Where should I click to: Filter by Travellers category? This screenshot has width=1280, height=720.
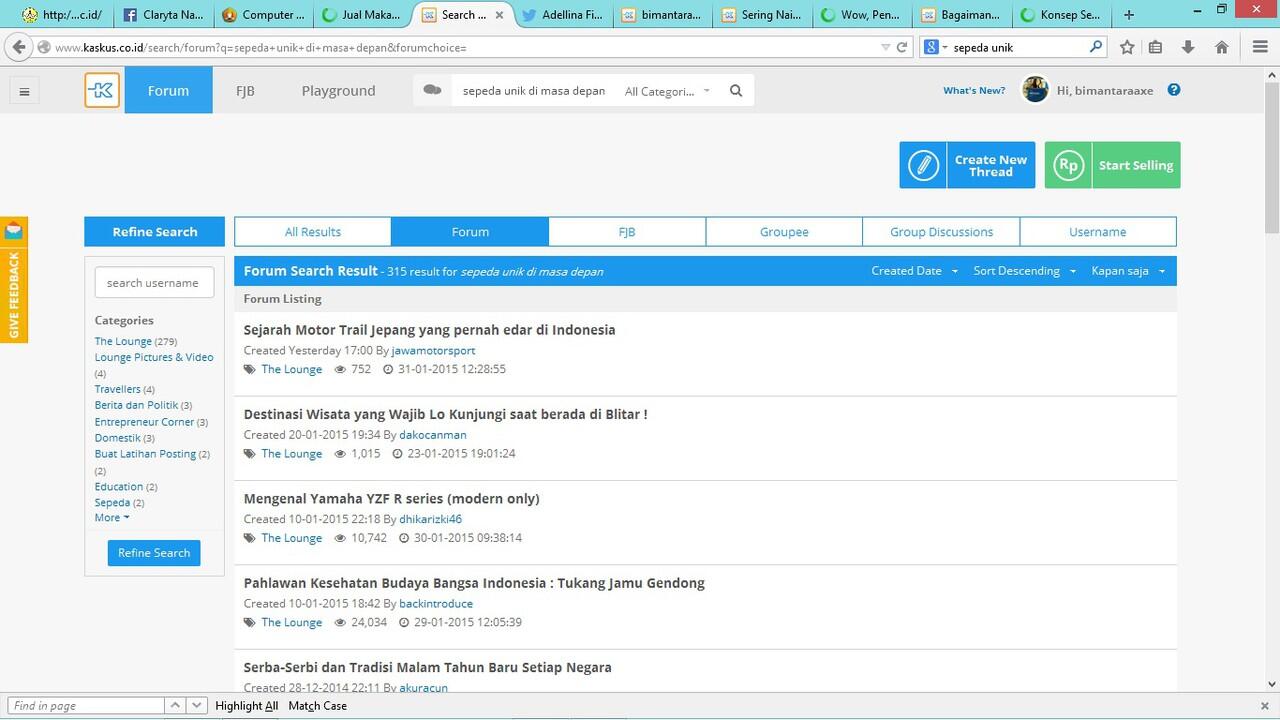click(x=118, y=390)
